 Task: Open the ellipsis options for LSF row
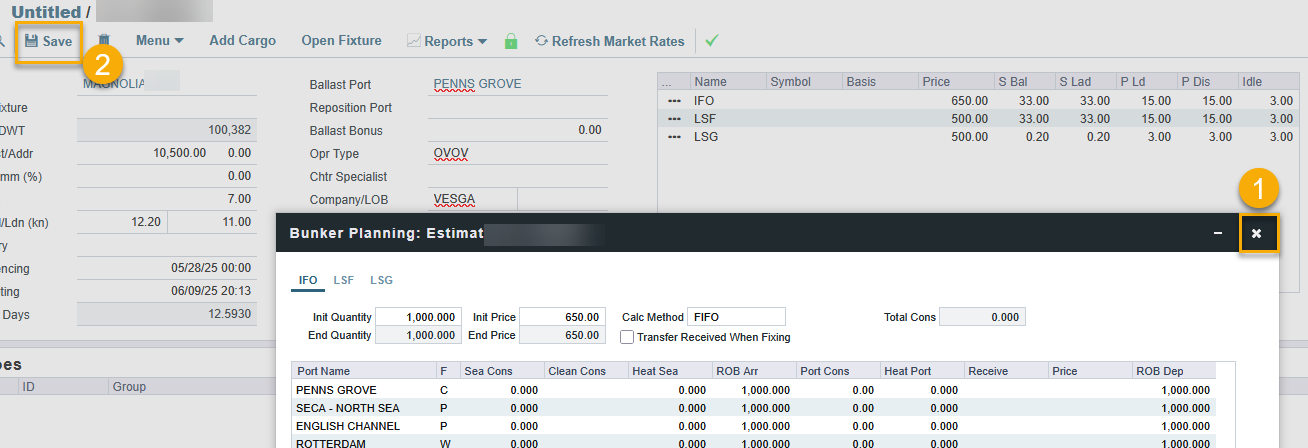(674, 119)
